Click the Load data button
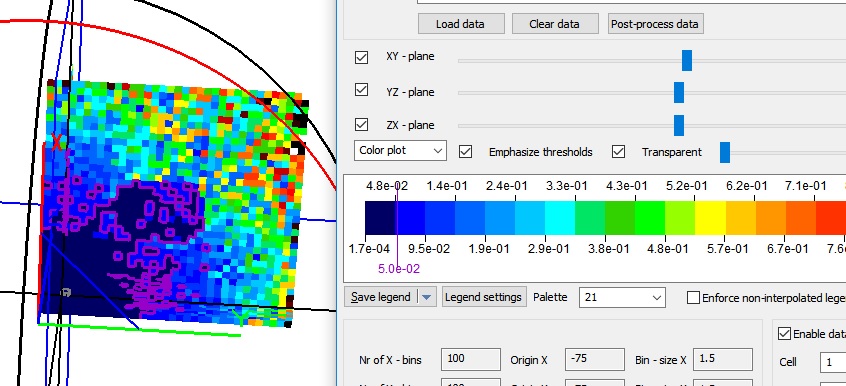846x386 pixels. [x=461, y=24]
